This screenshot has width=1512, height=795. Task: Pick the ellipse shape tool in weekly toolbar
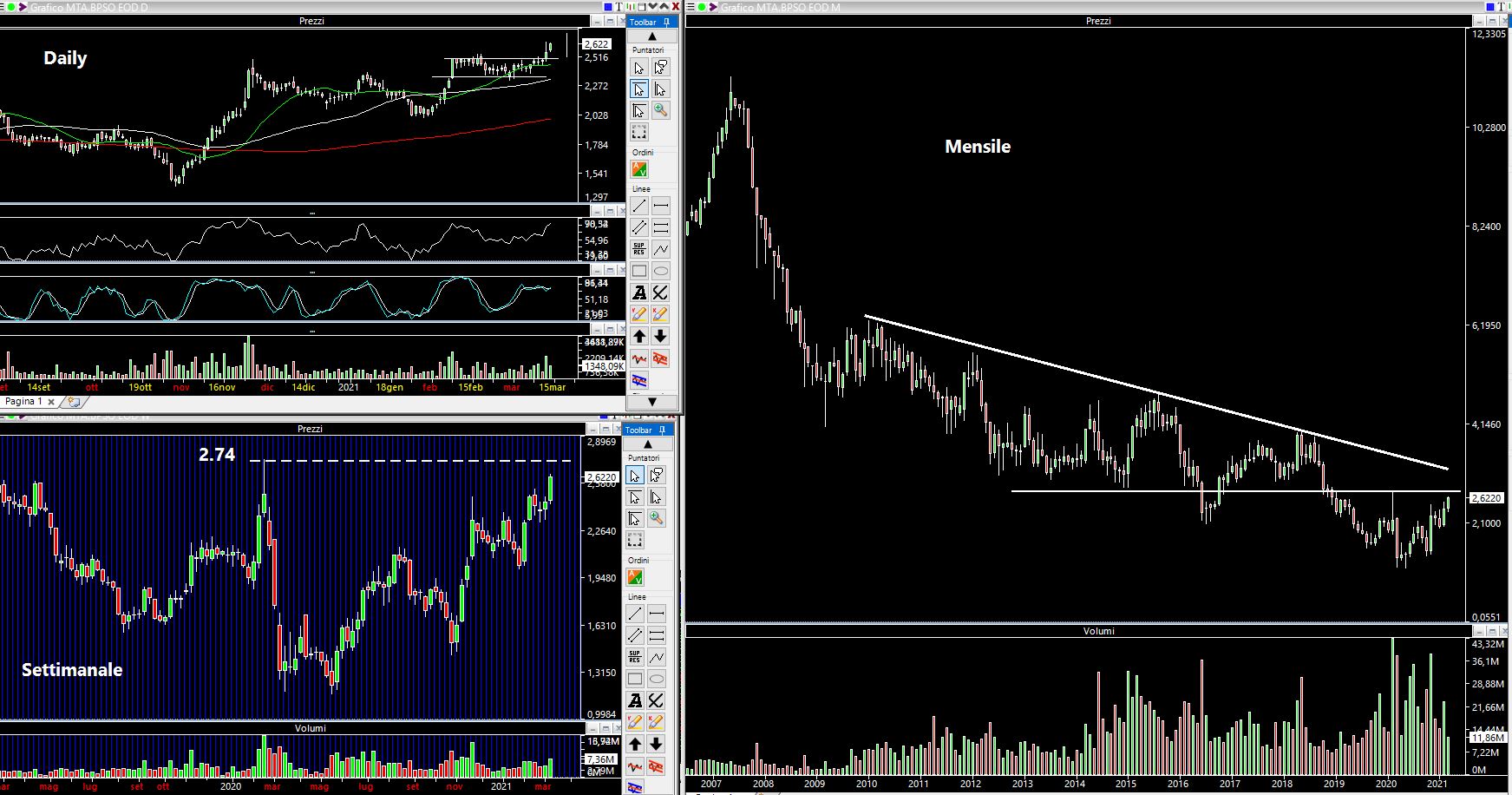point(657,679)
